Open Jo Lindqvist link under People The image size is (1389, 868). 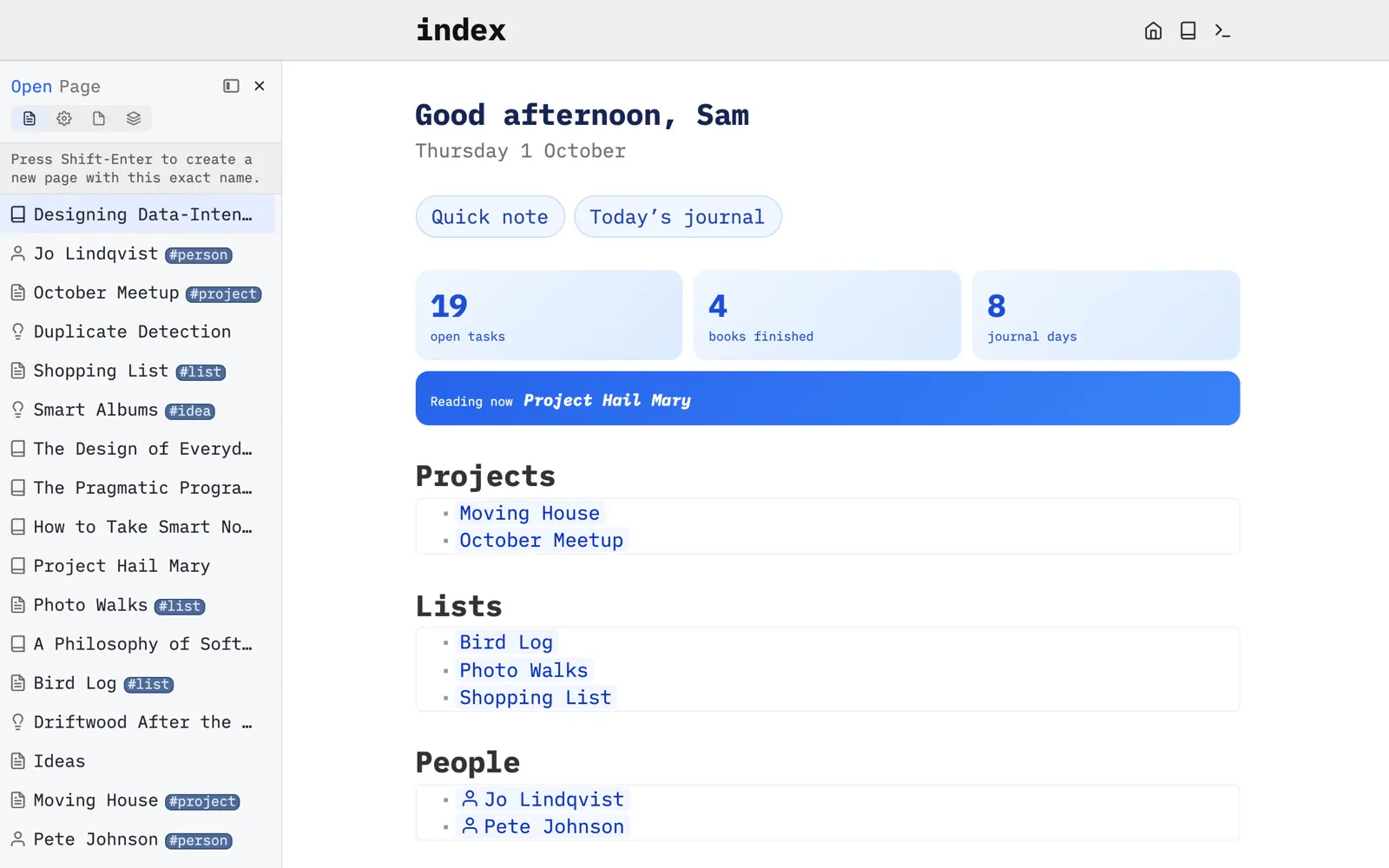543,799
